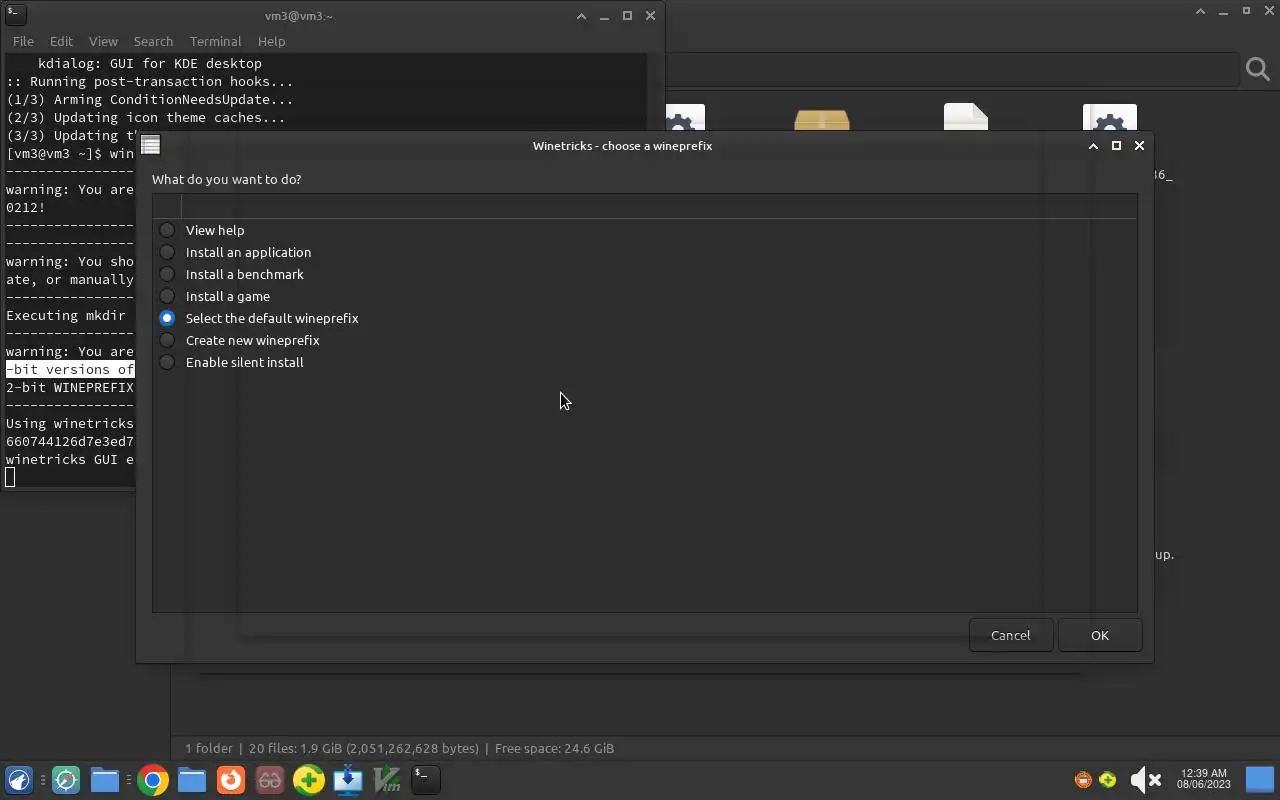Select the View help radio option
This screenshot has width=1280, height=800.
pos(167,230)
